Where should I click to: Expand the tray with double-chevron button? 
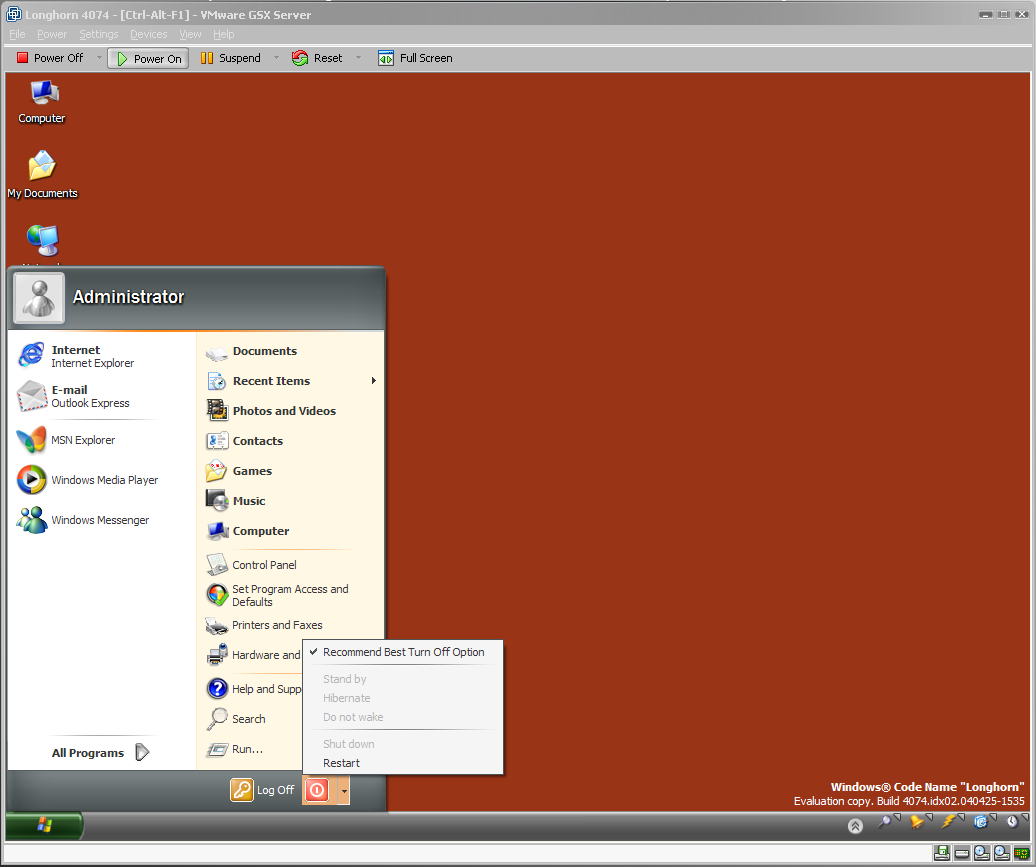(x=855, y=825)
